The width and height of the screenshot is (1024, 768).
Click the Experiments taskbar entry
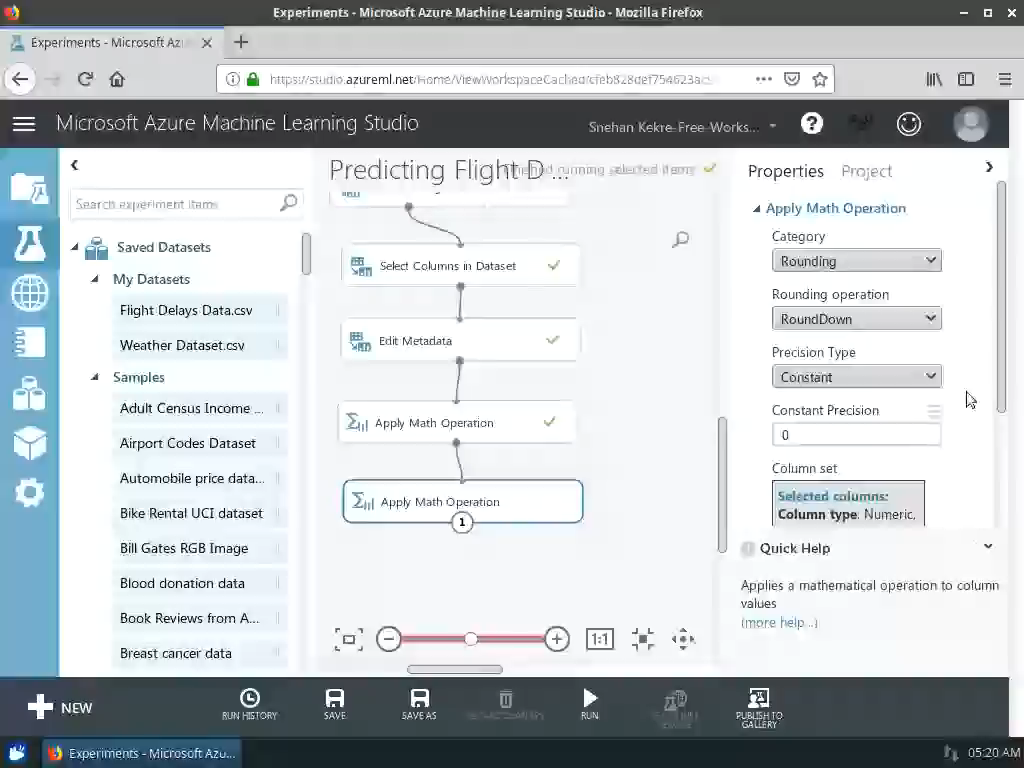(x=142, y=753)
